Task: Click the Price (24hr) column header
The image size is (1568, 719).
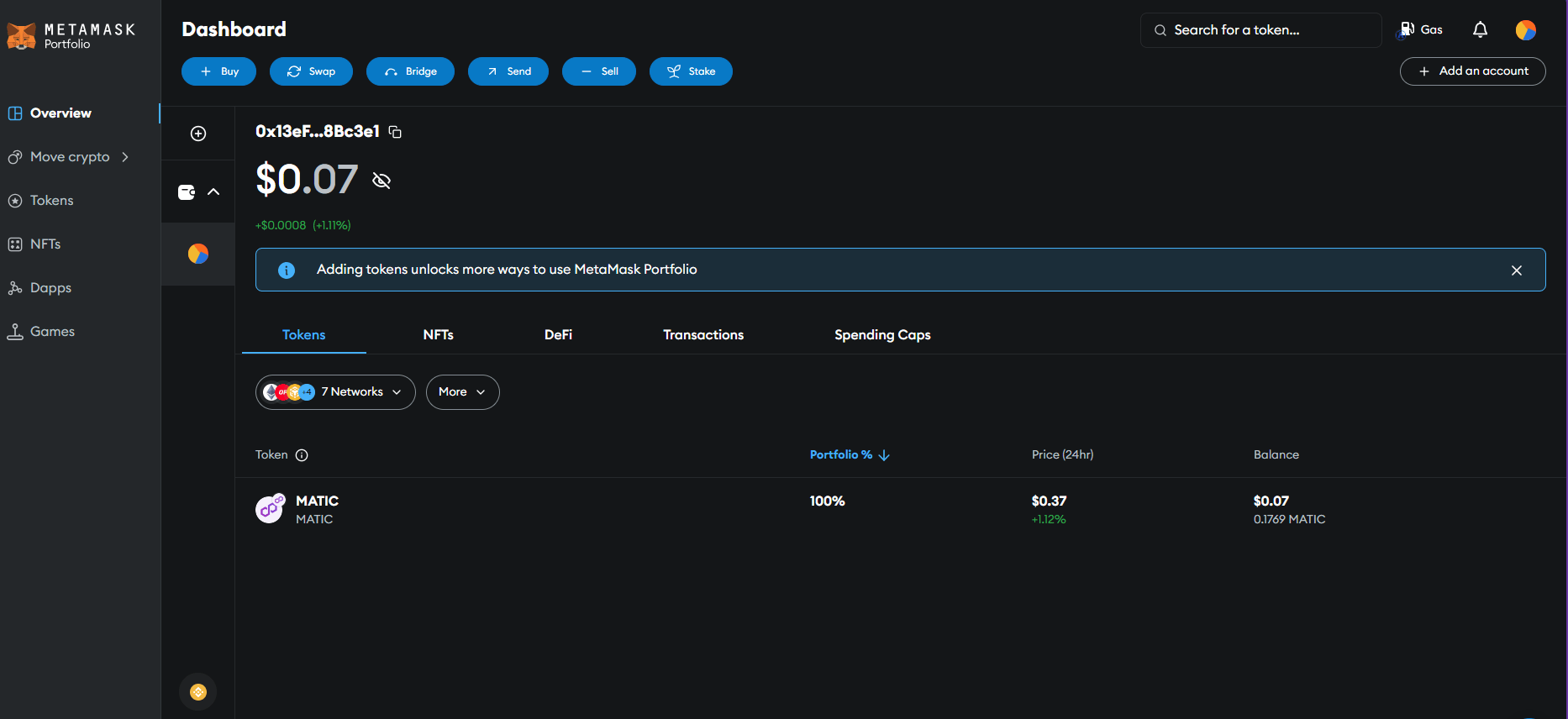Action: tap(1062, 454)
